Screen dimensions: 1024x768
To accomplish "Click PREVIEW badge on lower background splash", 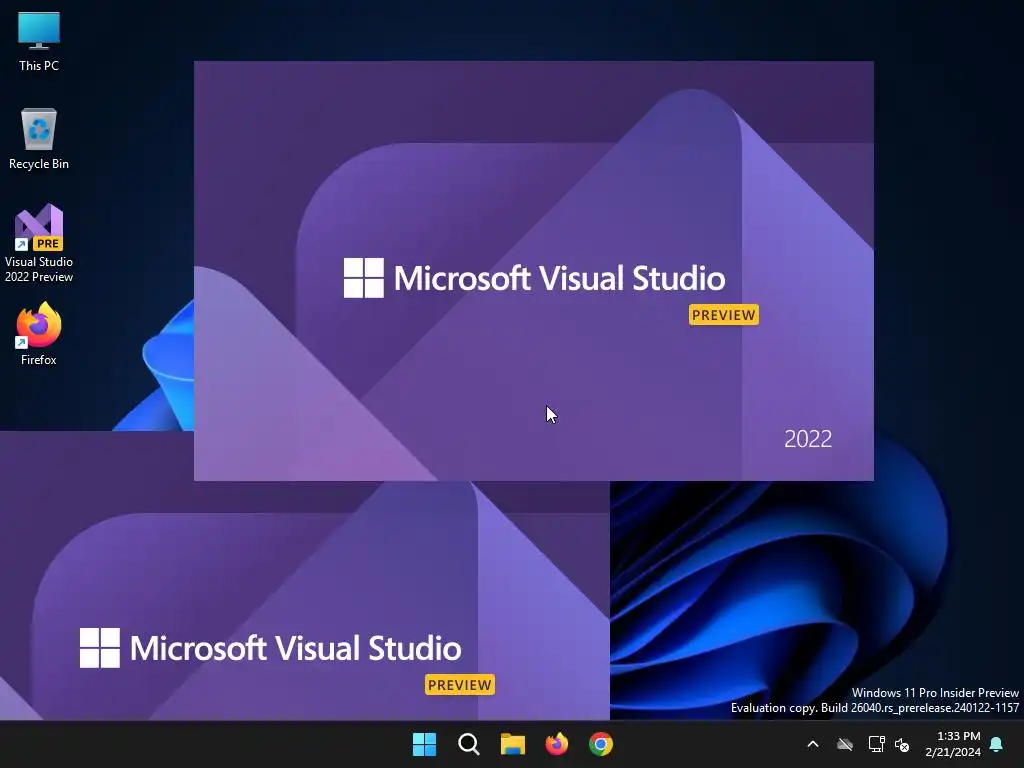I will point(460,684).
